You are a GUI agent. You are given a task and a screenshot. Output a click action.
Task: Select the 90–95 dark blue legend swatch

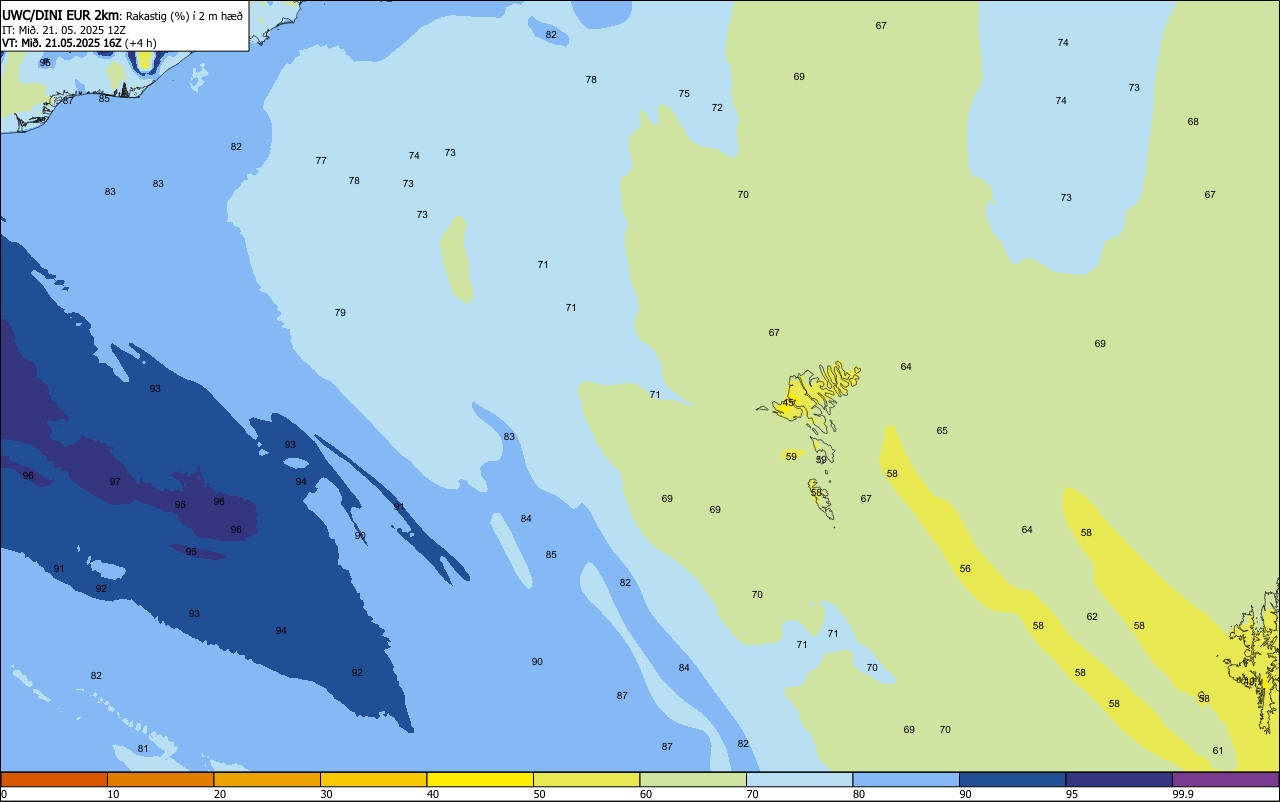(1012, 779)
